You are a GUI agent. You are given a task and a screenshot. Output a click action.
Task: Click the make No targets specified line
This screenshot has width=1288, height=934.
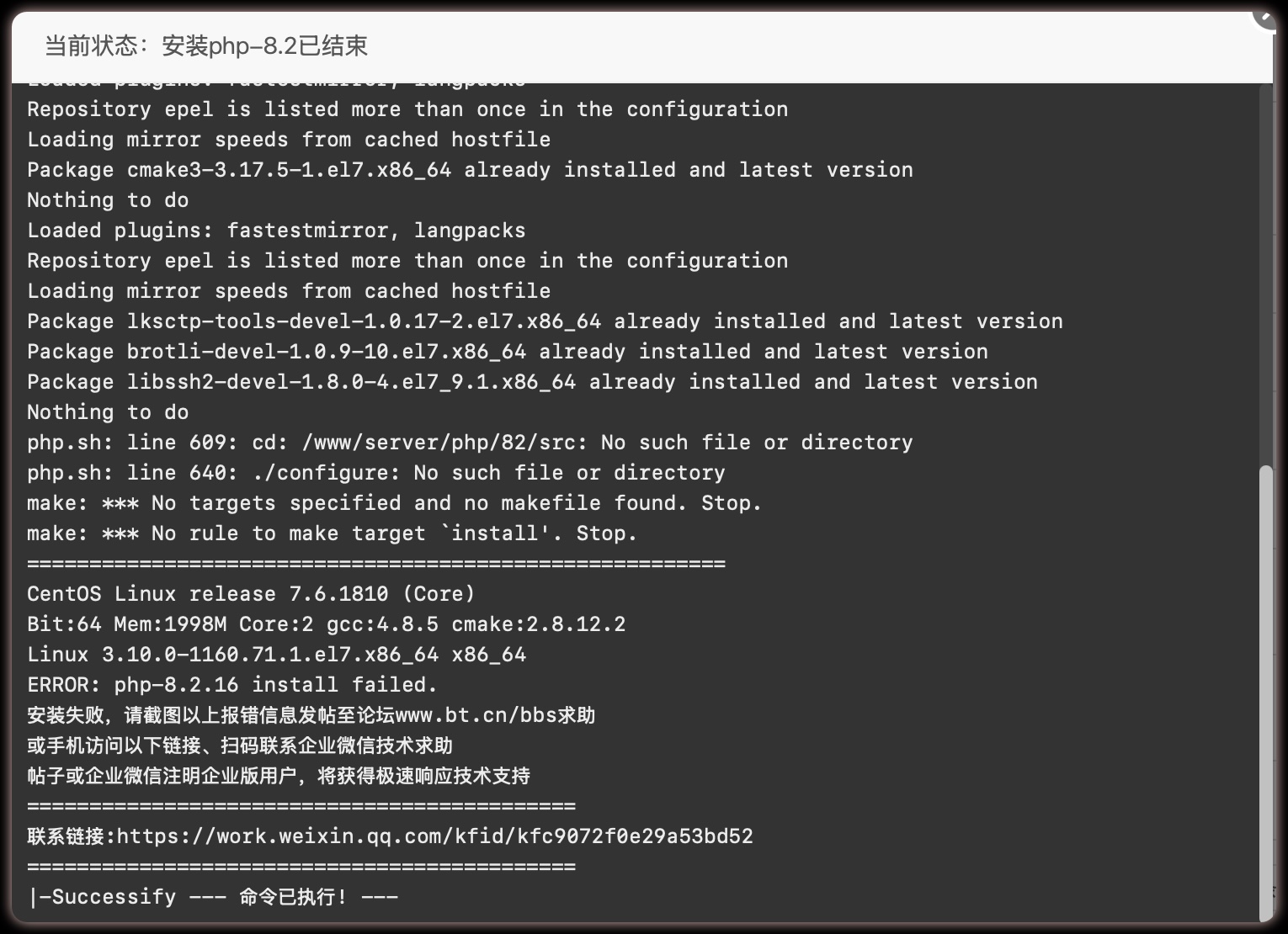(x=394, y=503)
